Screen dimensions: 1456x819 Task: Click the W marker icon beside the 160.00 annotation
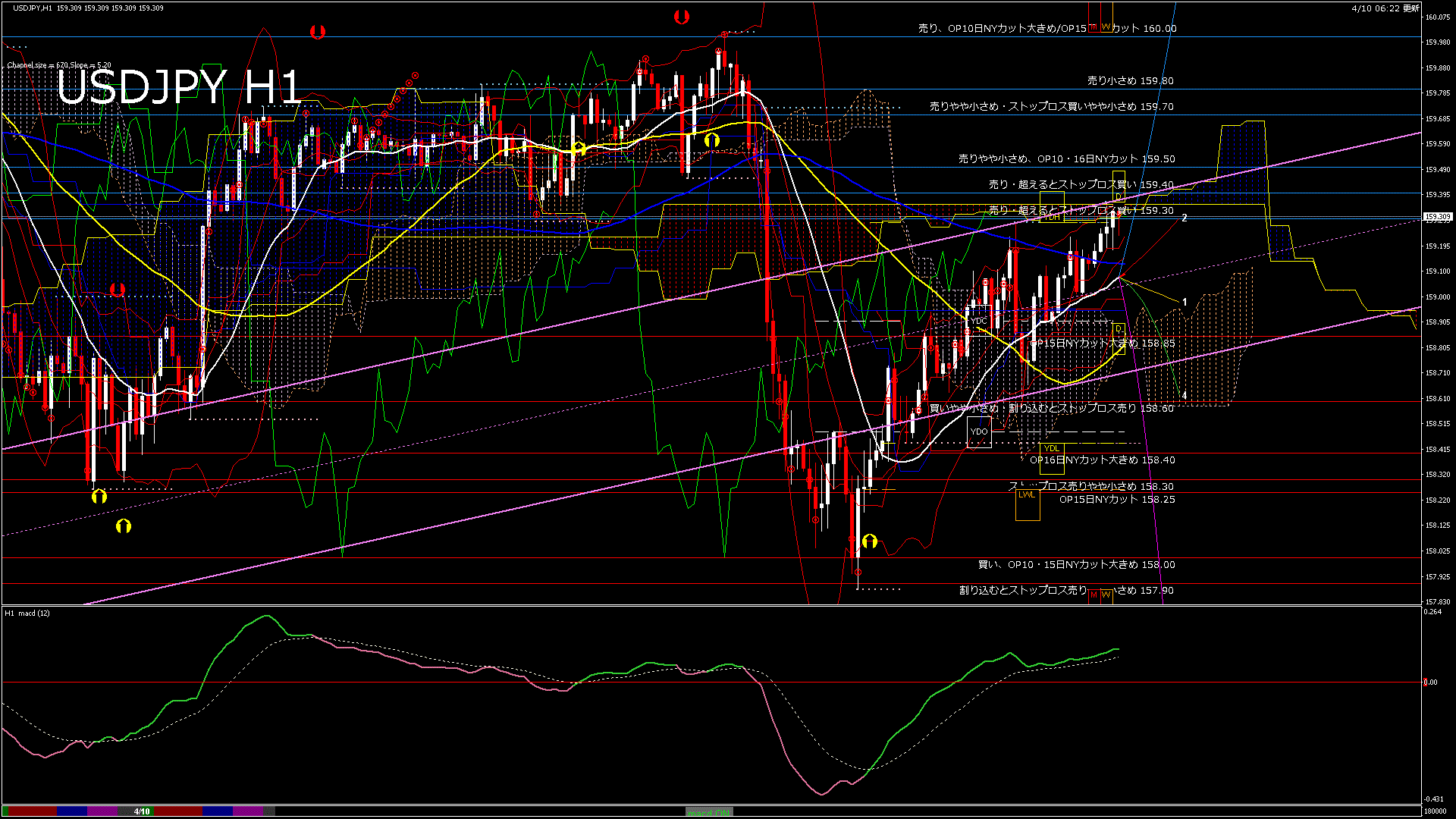[1106, 25]
